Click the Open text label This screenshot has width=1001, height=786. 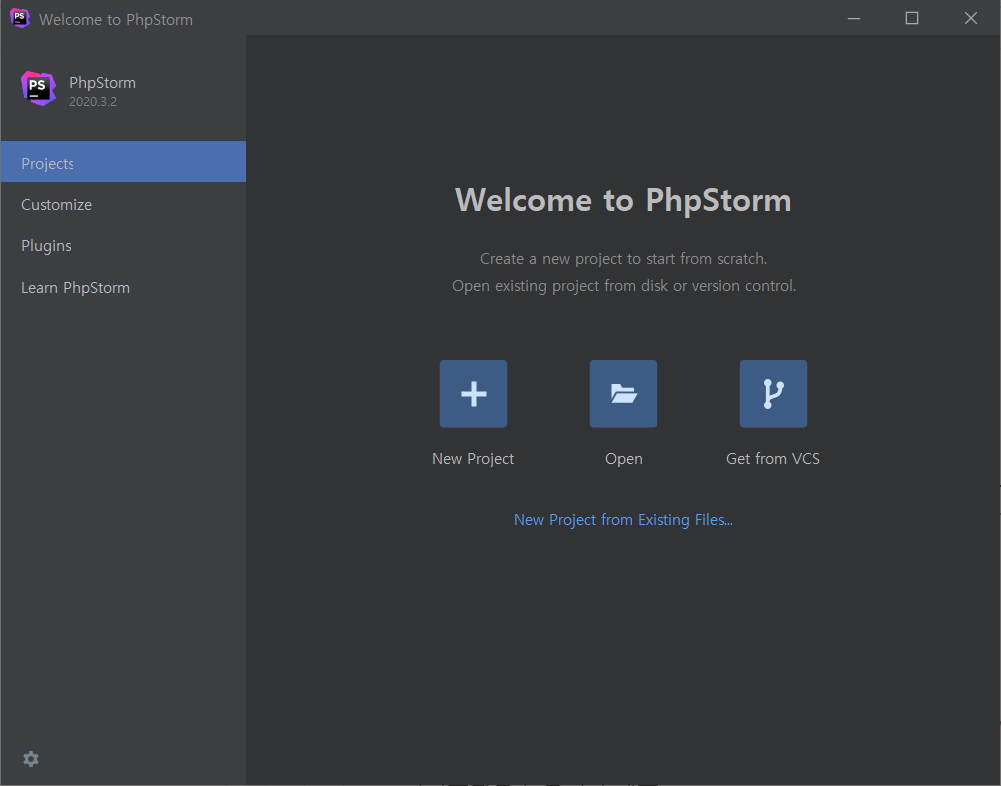[x=624, y=459]
